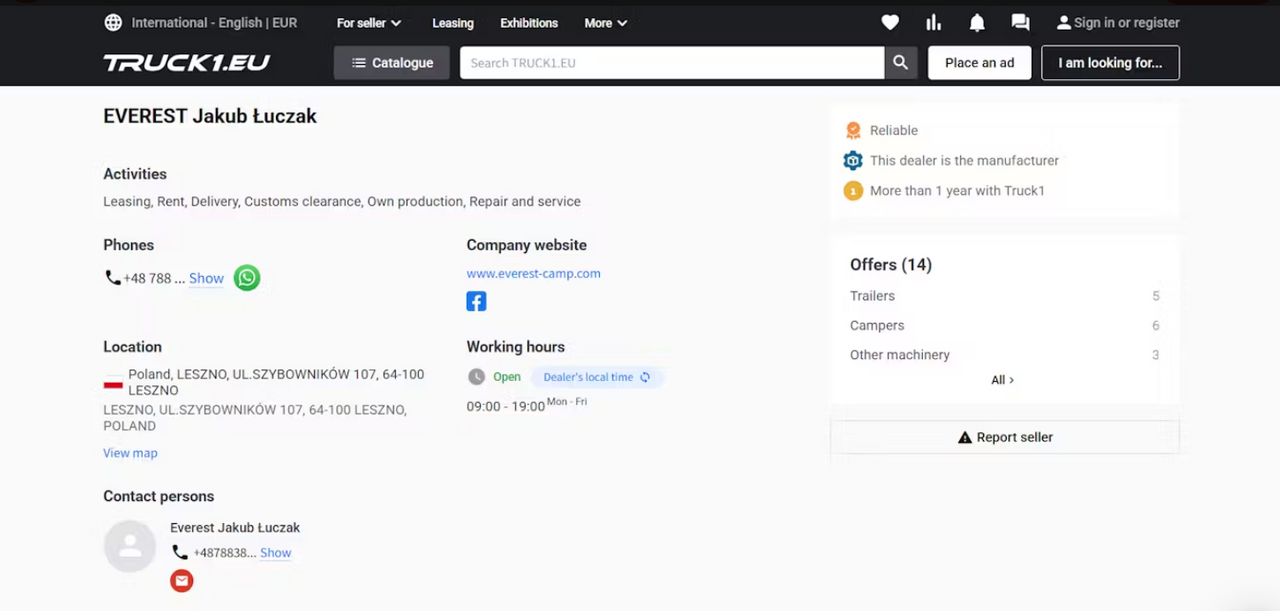The height and width of the screenshot is (611, 1280).
Task: Click the Poland flag icon
Action: coord(113,382)
